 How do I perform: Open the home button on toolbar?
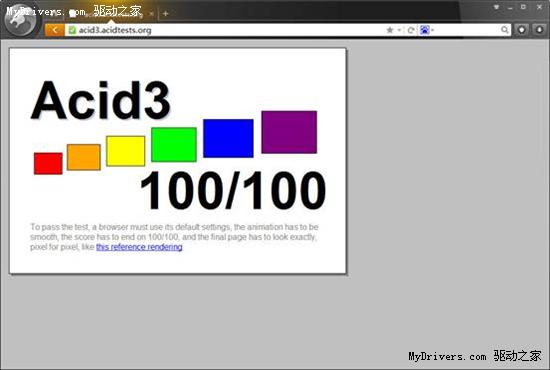point(522,30)
